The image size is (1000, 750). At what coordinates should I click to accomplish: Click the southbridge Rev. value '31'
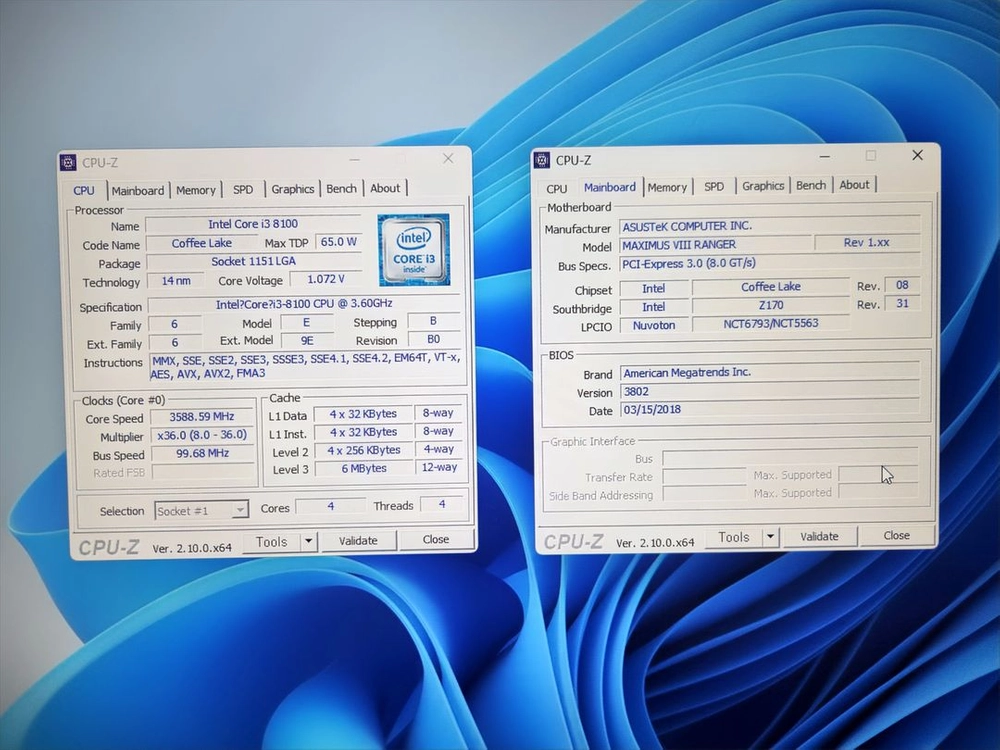point(902,304)
